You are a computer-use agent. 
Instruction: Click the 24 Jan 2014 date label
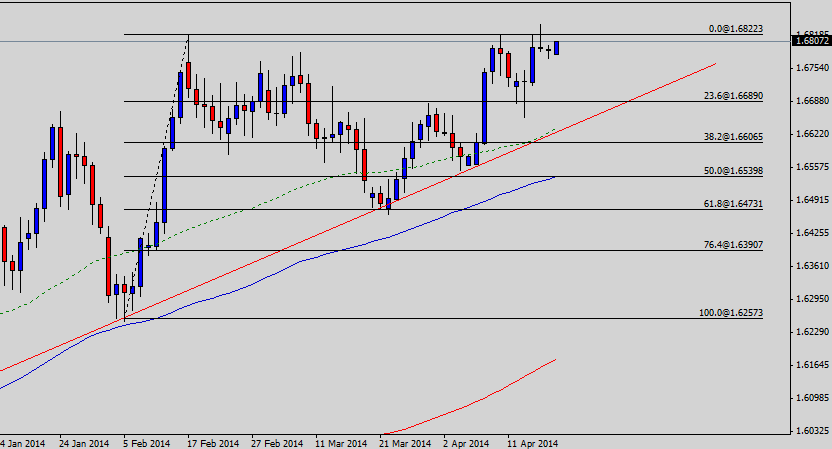(x=83, y=442)
